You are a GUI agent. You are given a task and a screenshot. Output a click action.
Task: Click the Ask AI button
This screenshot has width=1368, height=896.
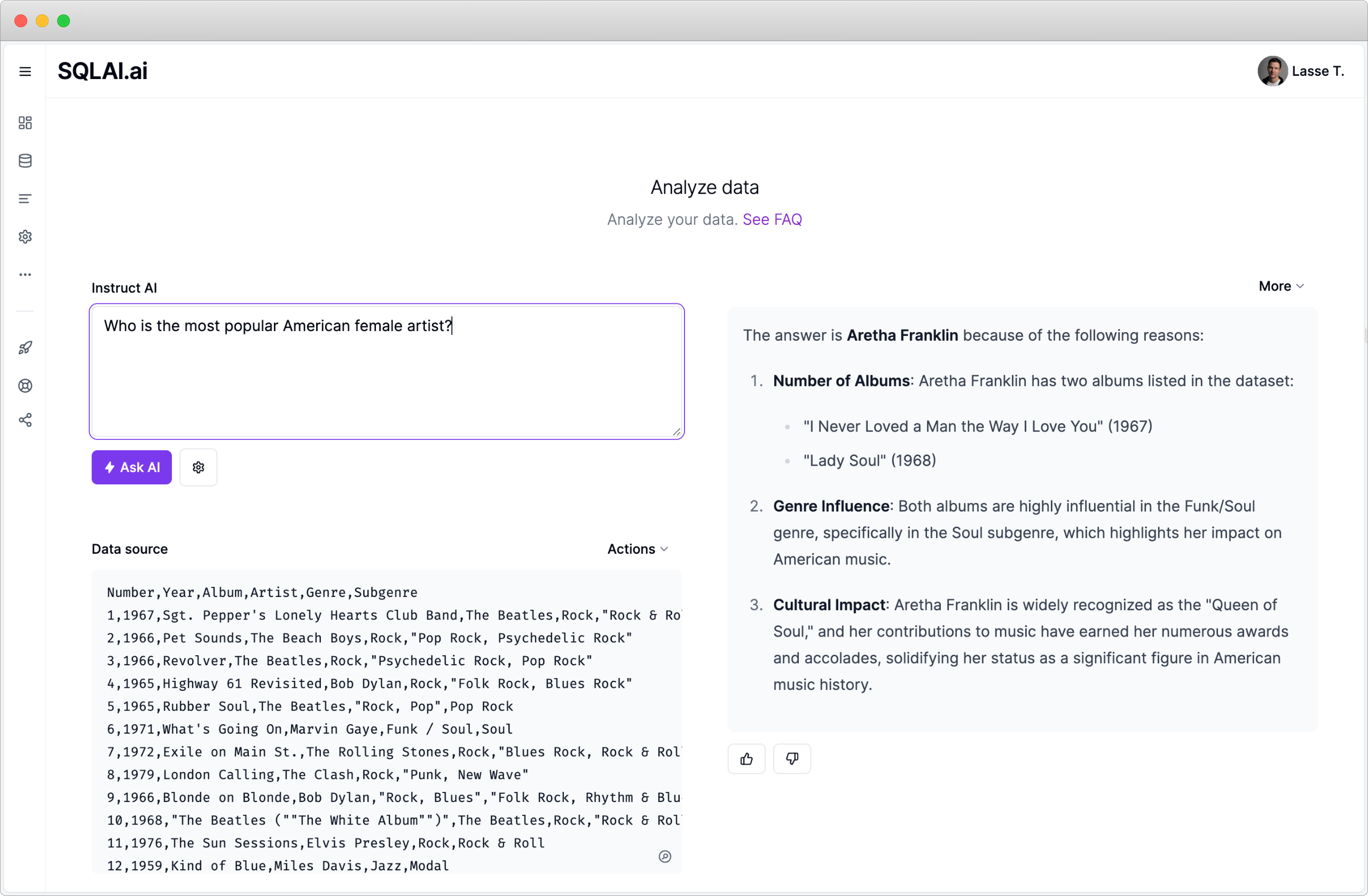(x=132, y=467)
